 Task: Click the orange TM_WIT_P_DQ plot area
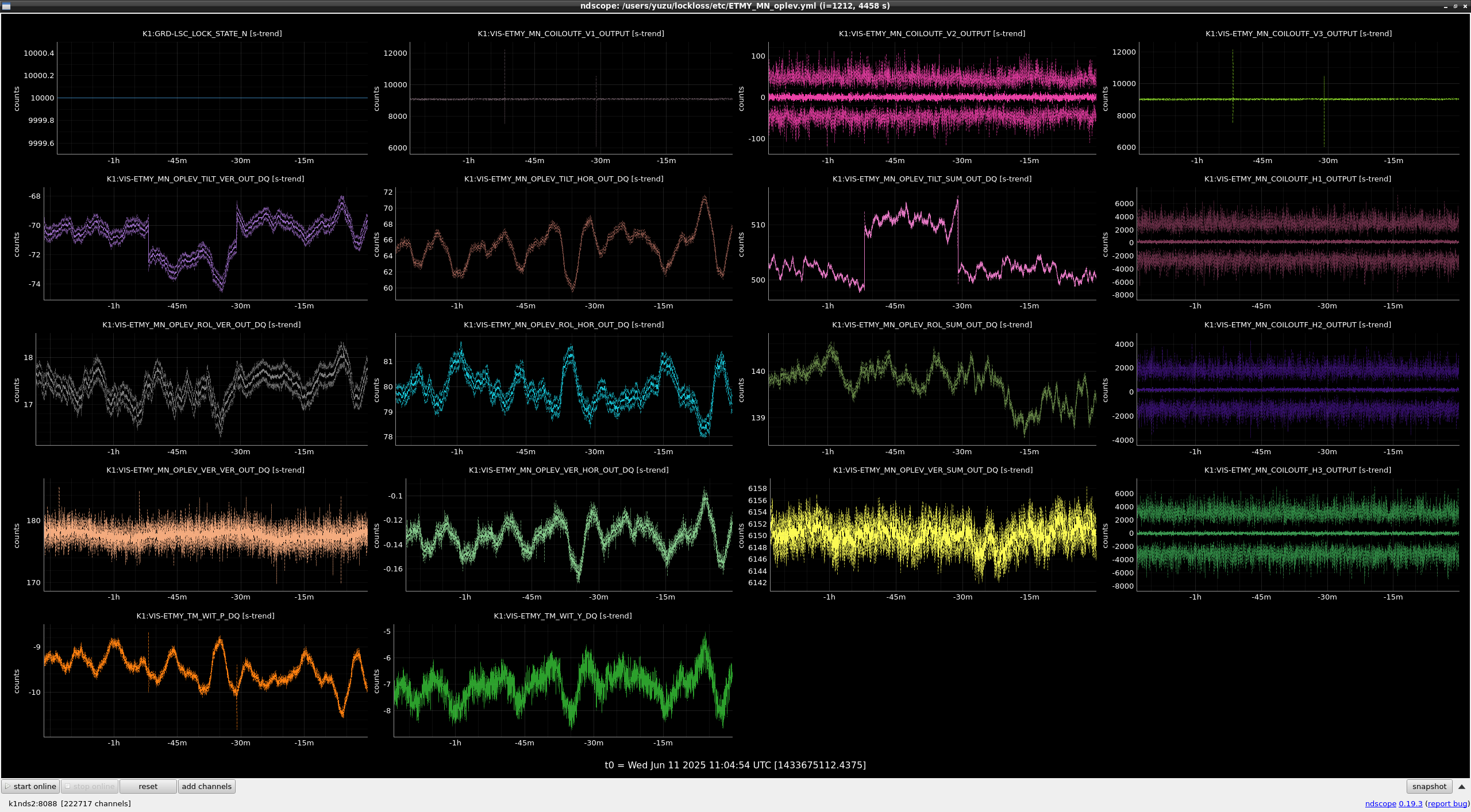(205, 680)
